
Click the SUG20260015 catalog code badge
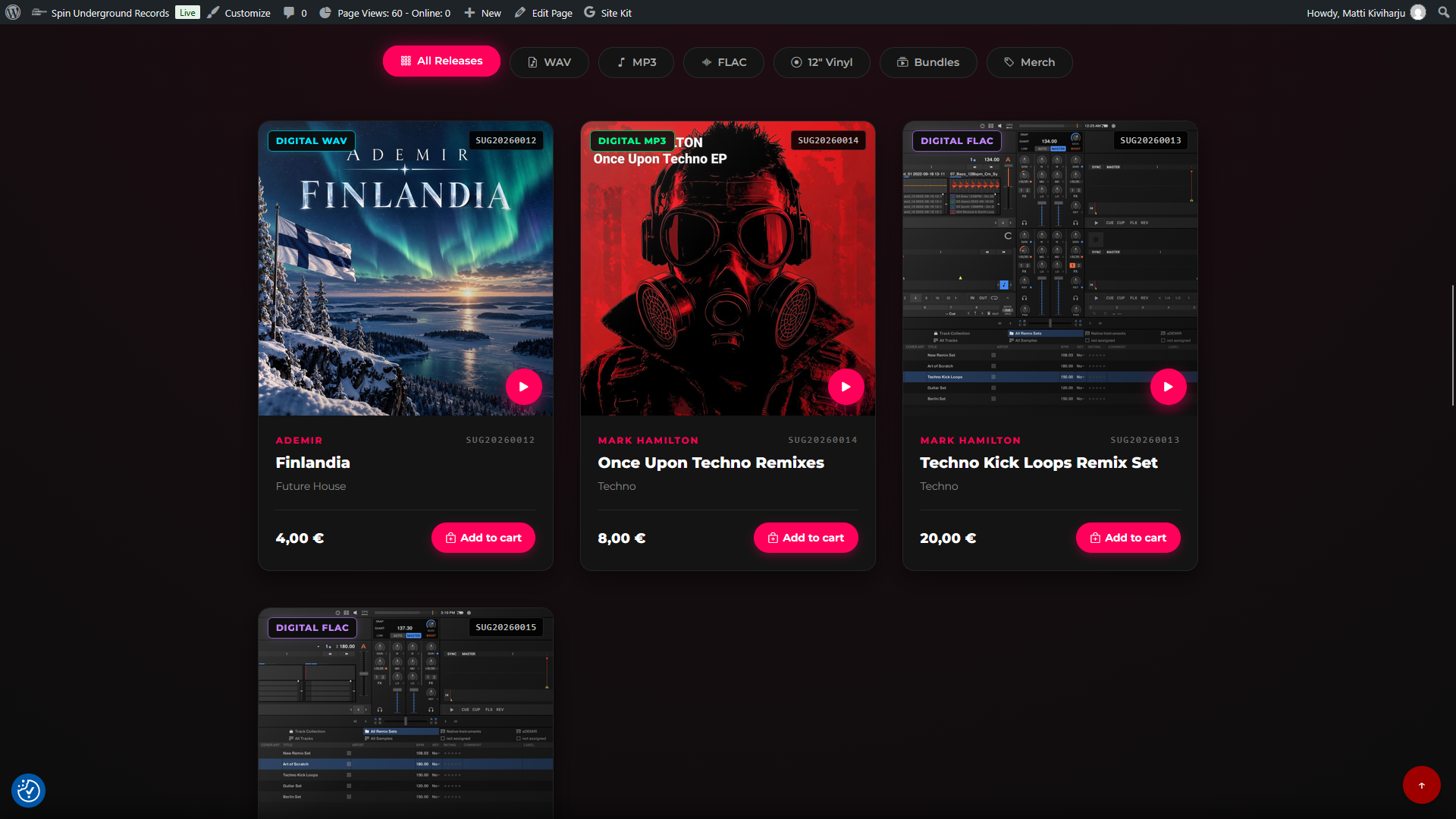click(506, 627)
